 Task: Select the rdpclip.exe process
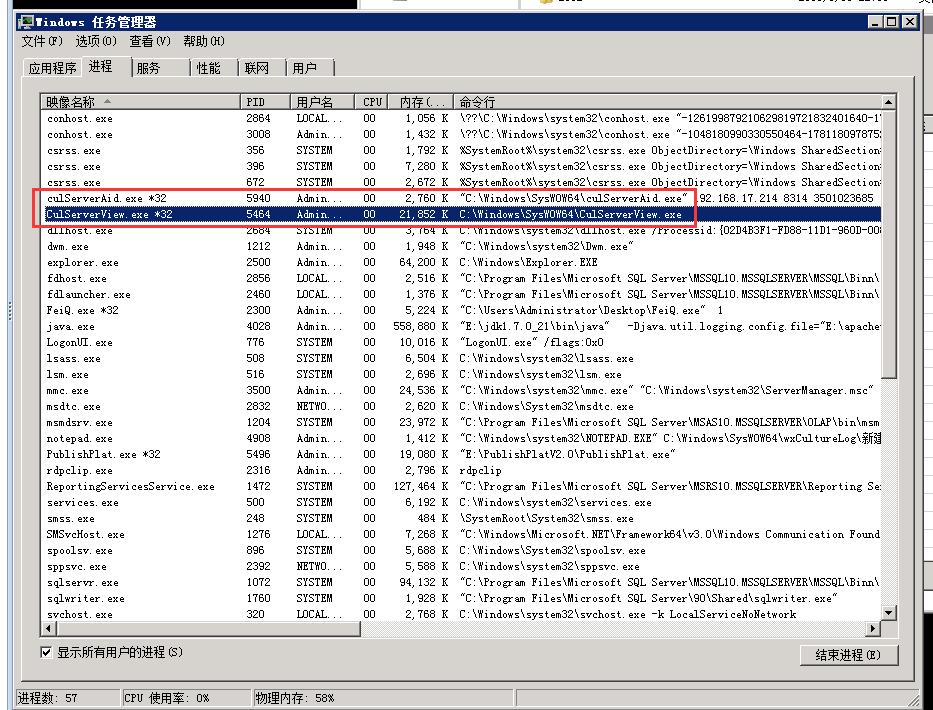[461, 471]
